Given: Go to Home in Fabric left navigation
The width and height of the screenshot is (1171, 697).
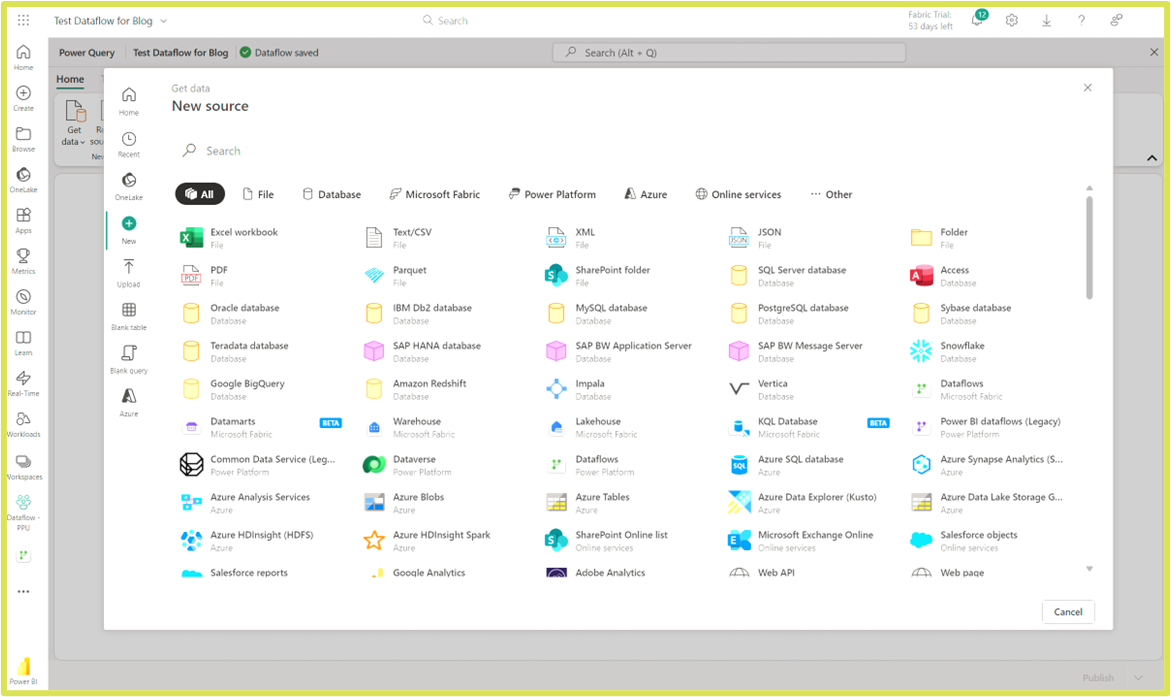Looking at the screenshot, I should pyautogui.click(x=23, y=57).
